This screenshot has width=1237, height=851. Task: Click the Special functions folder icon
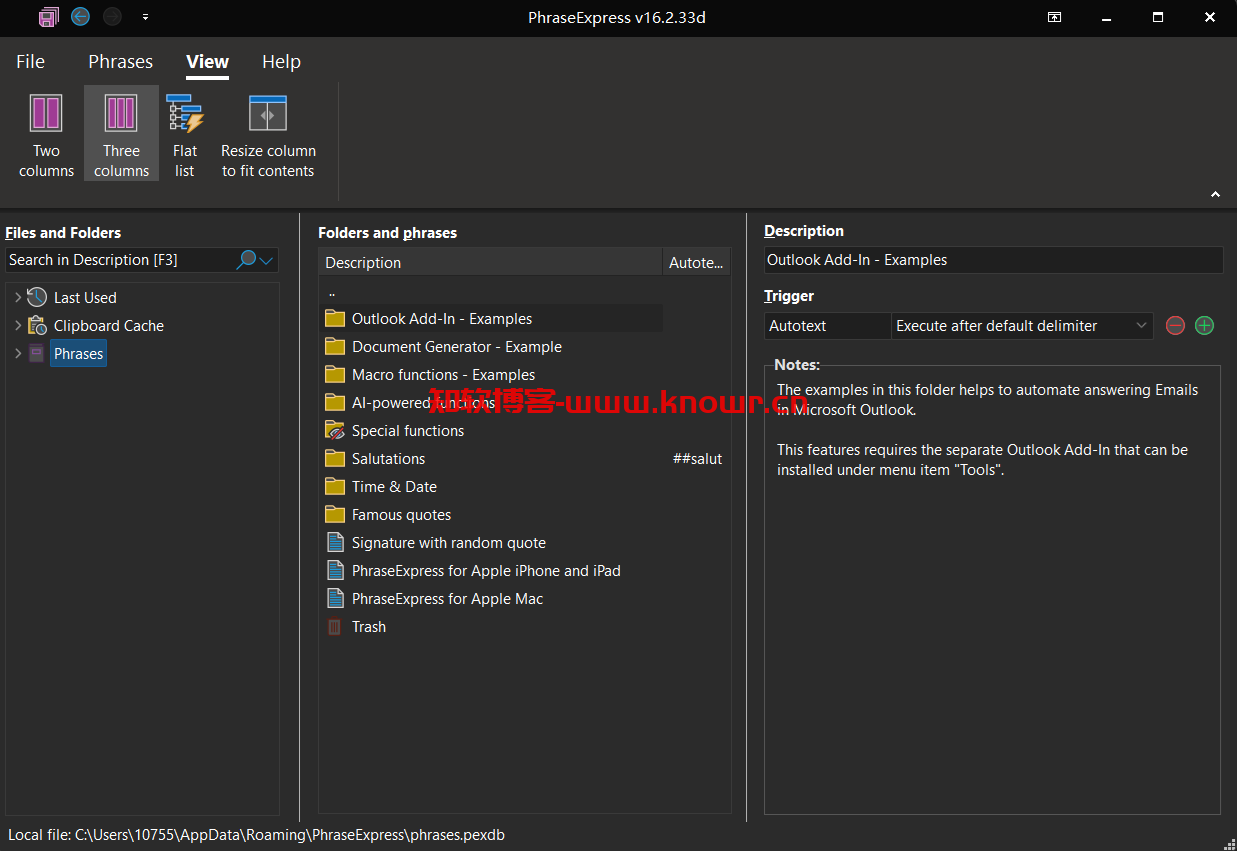(x=335, y=431)
